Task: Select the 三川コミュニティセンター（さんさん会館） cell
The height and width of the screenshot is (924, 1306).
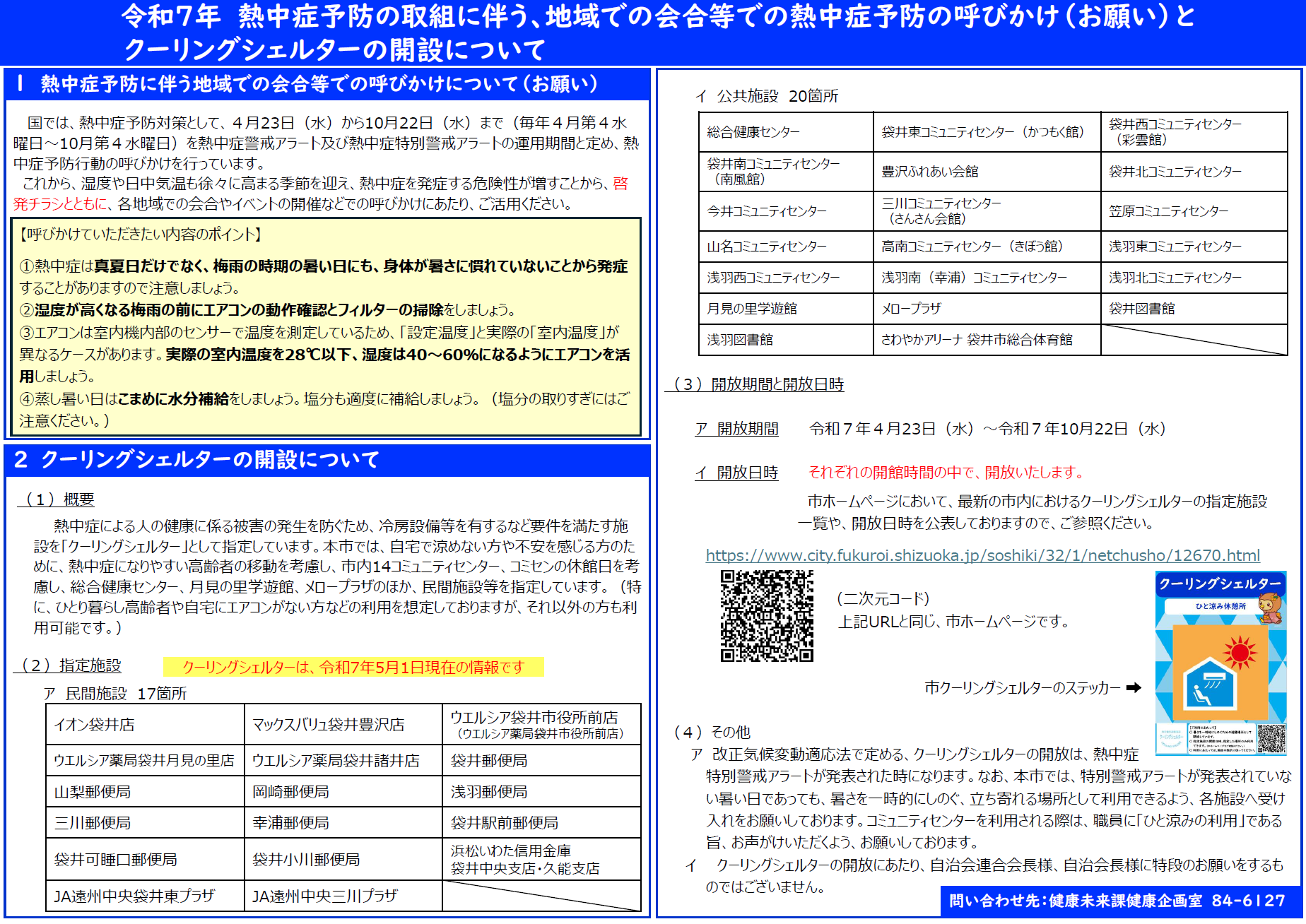Action: (x=987, y=211)
